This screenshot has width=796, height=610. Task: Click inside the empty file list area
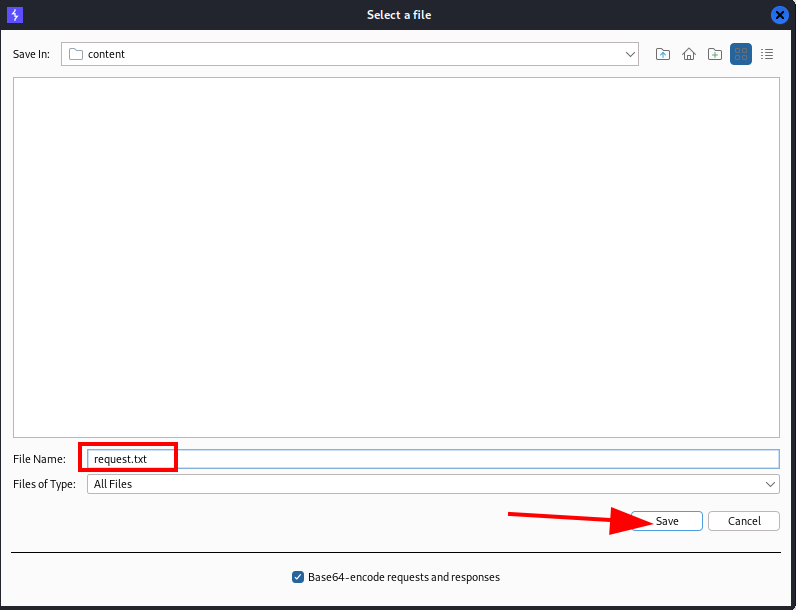[x=396, y=257]
